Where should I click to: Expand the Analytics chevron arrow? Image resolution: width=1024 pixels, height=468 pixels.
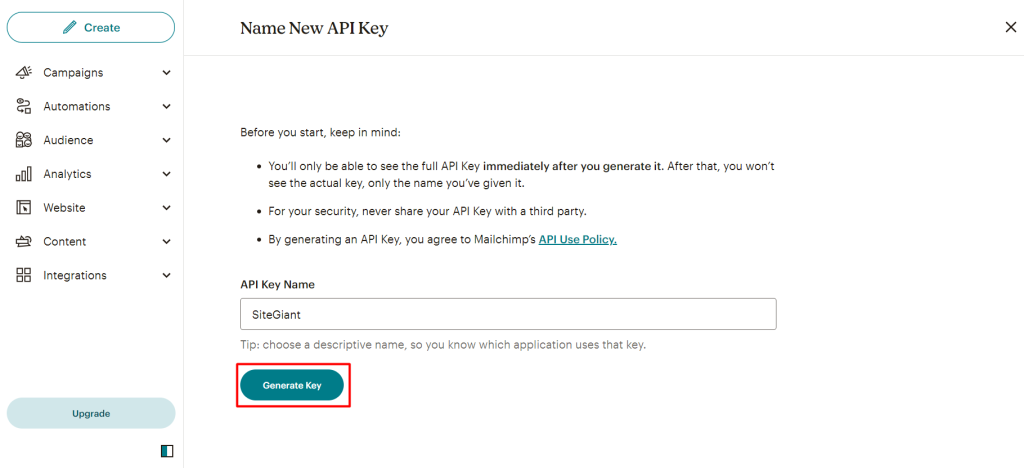point(167,174)
